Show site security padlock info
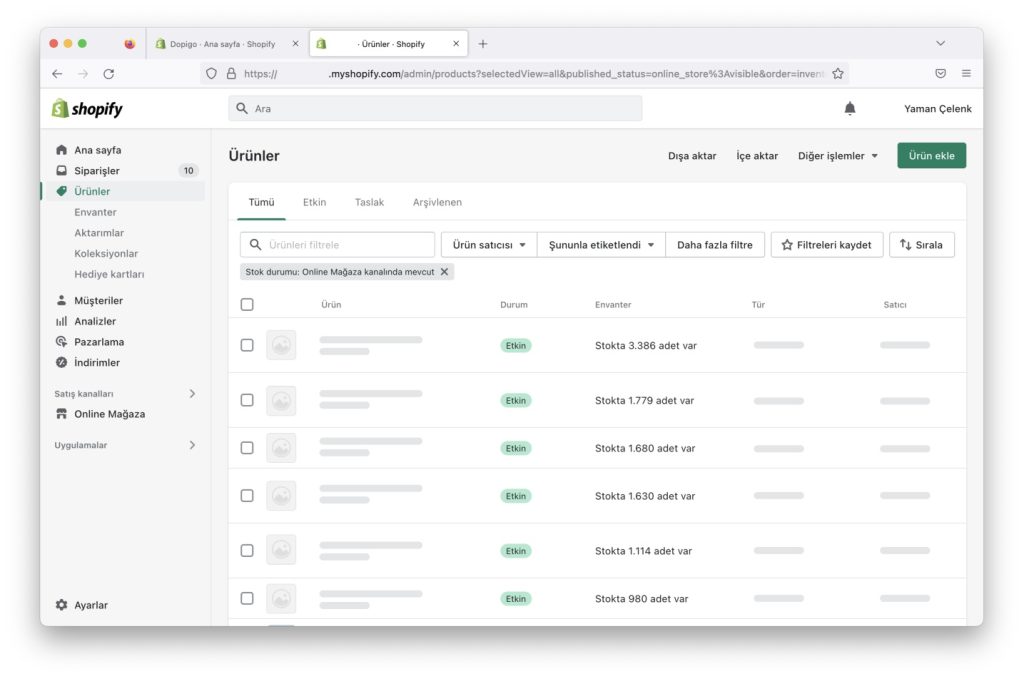This screenshot has height=679, width=1024. tap(231, 74)
